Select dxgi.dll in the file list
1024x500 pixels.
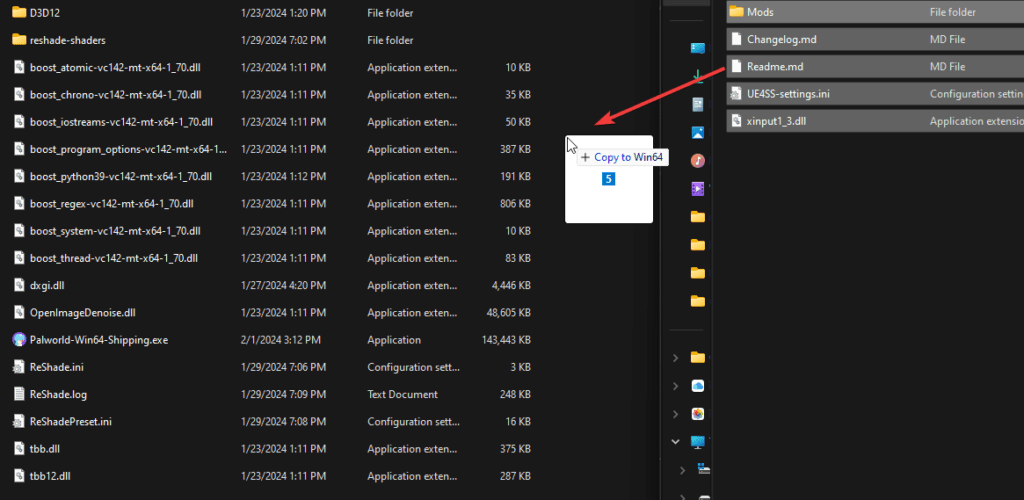47,285
